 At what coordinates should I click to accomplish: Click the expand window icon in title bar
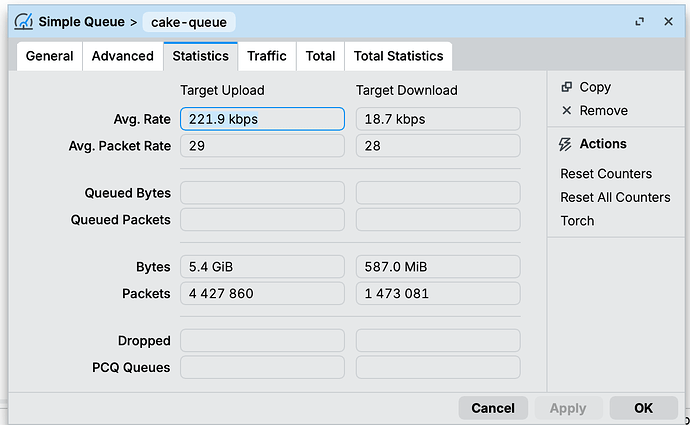coord(639,22)
